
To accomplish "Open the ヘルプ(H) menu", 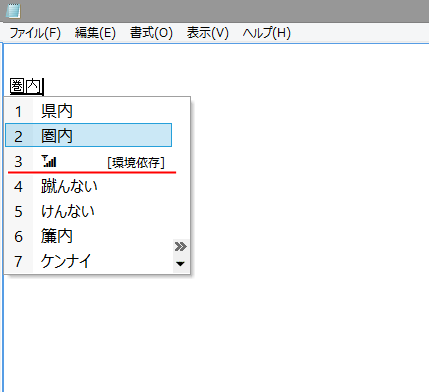I will [x=267, y=33].
